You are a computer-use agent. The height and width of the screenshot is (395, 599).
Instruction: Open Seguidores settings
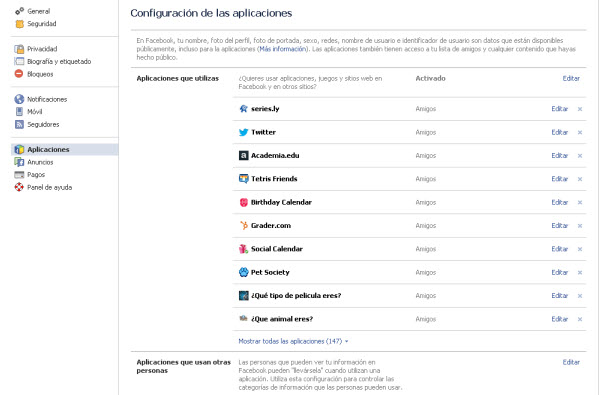(x=43, y=124)
